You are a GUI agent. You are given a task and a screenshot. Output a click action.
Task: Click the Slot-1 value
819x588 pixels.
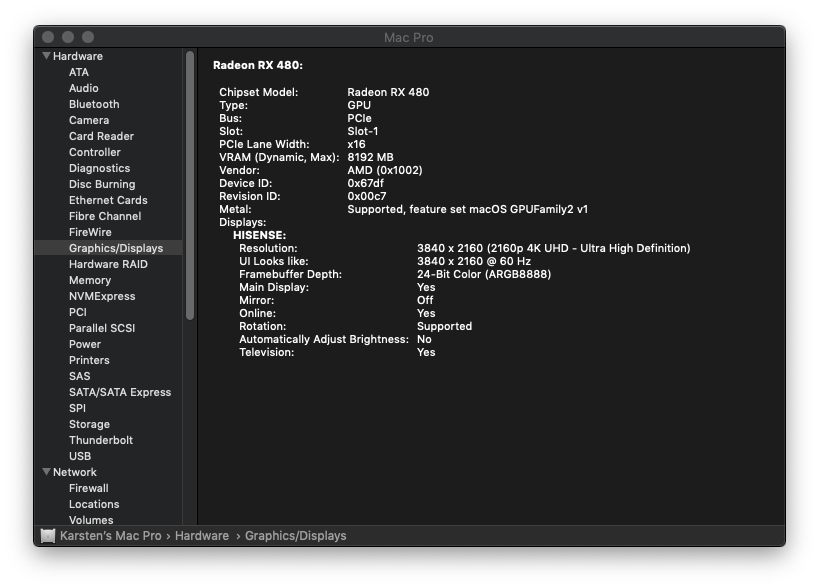coord(363,131)
